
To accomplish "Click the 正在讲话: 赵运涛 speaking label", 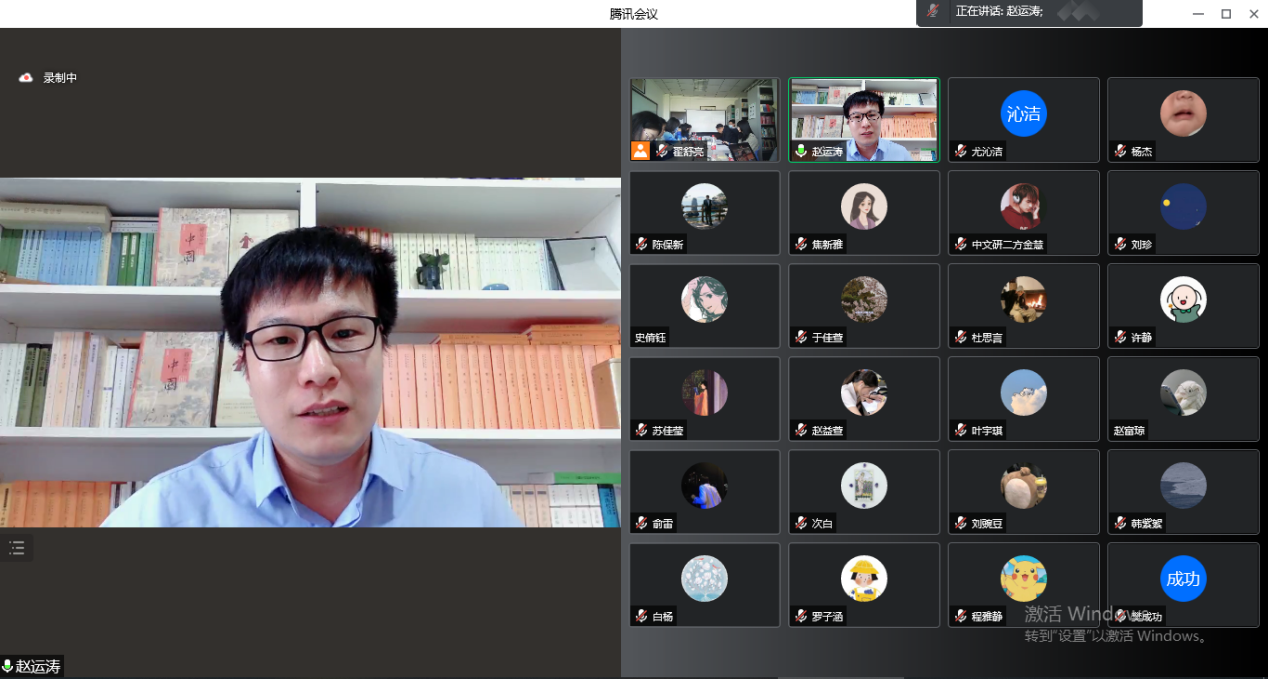I will coord(999,11).
